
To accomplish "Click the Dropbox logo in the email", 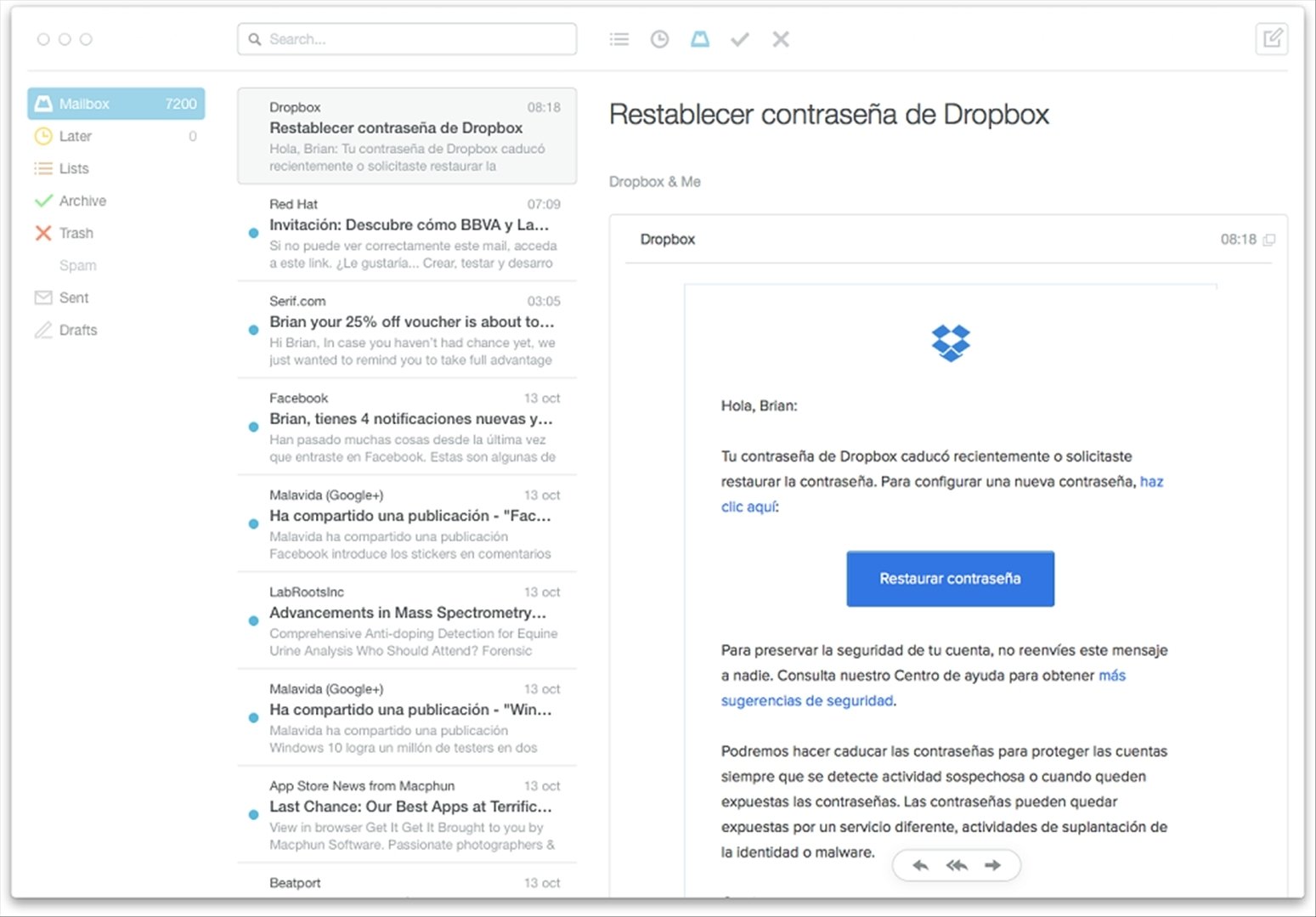I will tap(951, 343).
